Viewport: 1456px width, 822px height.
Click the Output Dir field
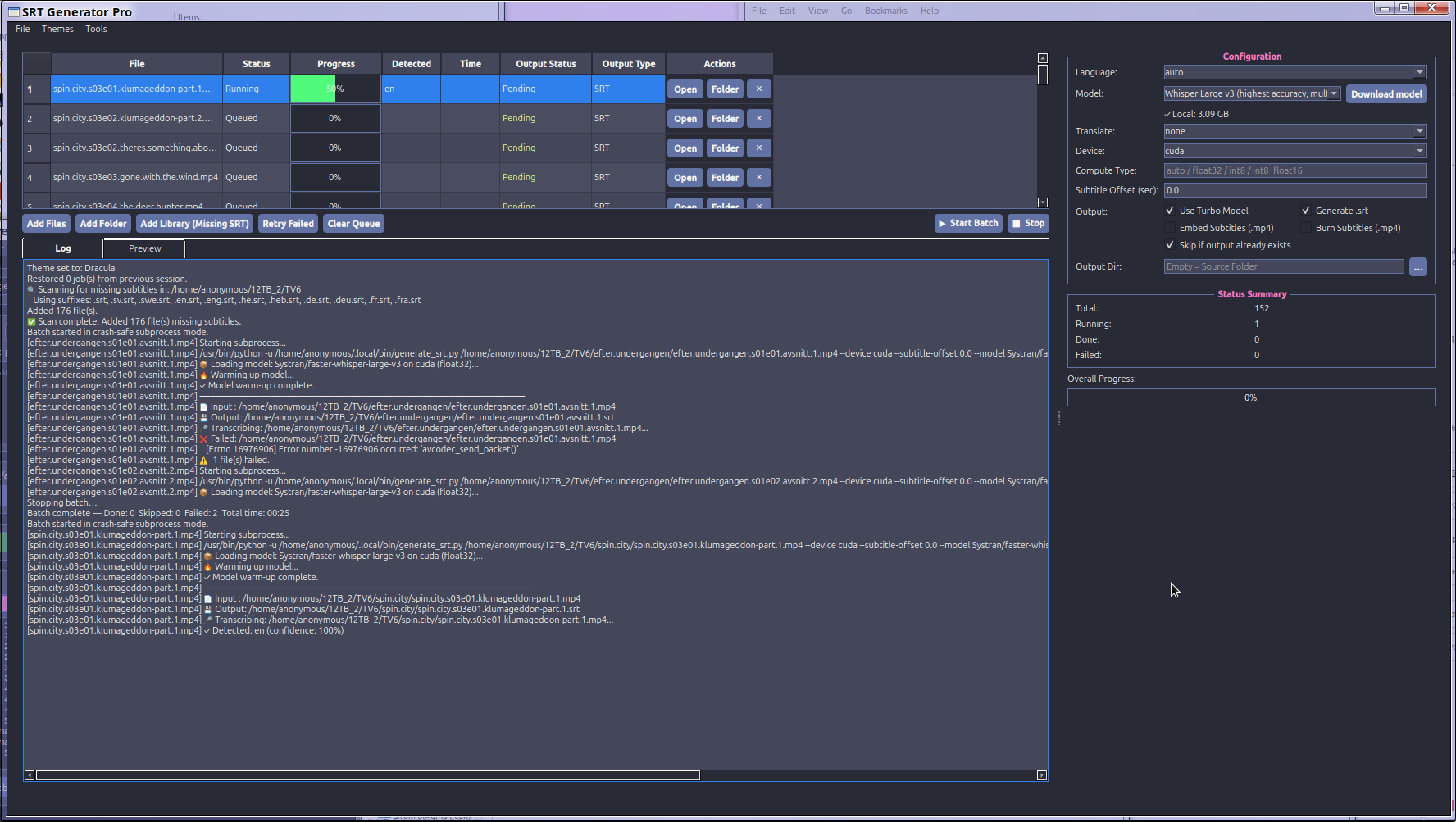pos(1284,266)
